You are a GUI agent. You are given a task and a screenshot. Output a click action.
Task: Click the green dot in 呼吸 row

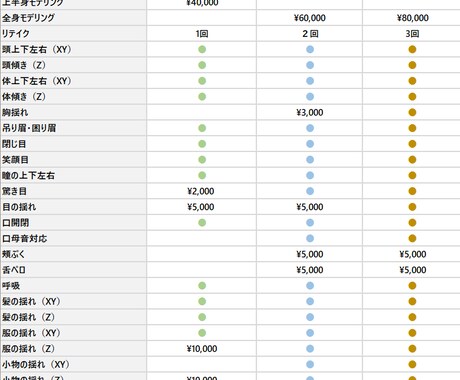(x=202, y=286)
